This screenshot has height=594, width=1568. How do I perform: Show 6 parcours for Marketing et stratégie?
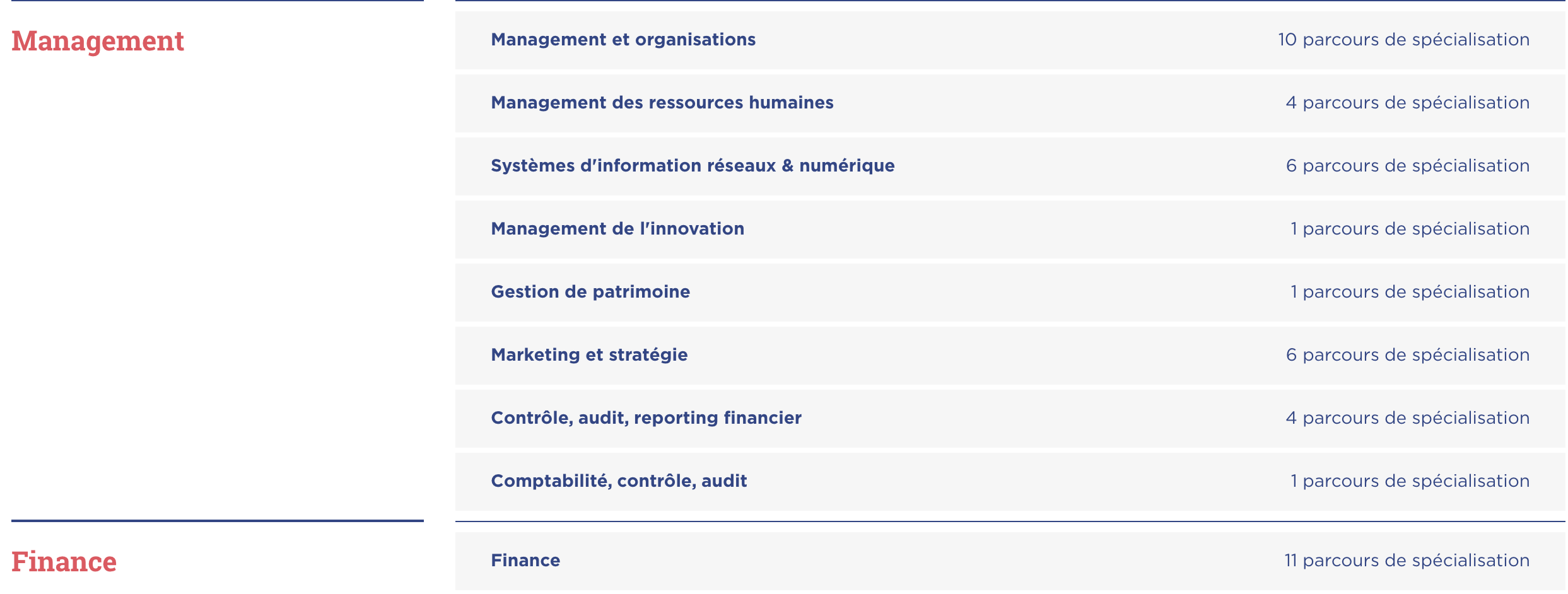pyautogui.click(x=1407, y=355)
